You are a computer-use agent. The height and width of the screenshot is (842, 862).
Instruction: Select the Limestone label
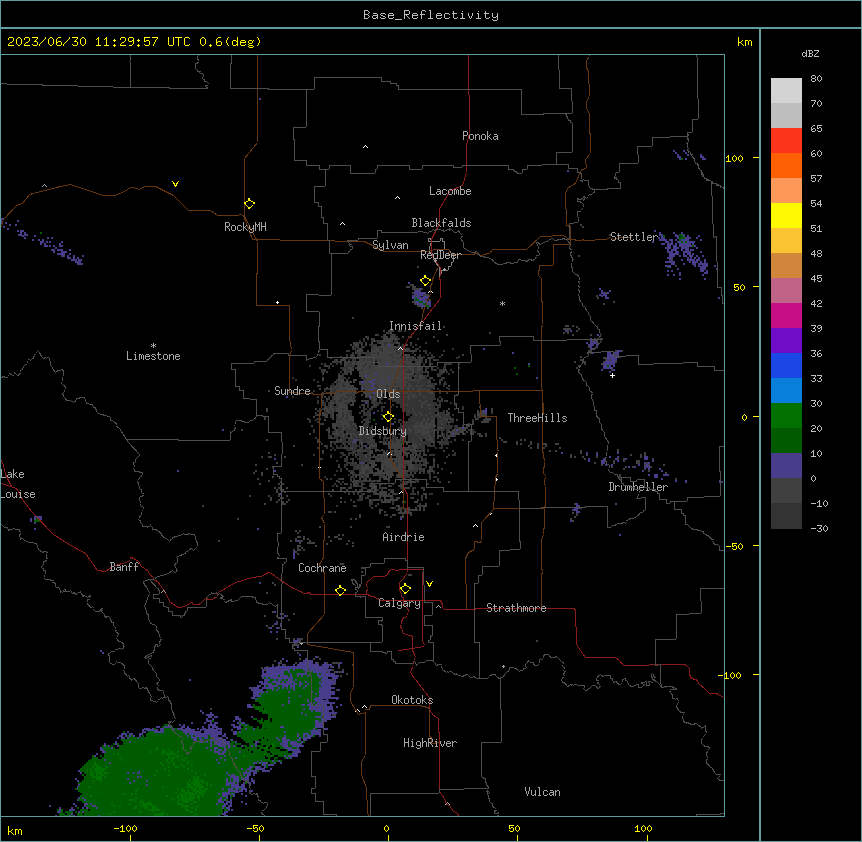[153, 356]
